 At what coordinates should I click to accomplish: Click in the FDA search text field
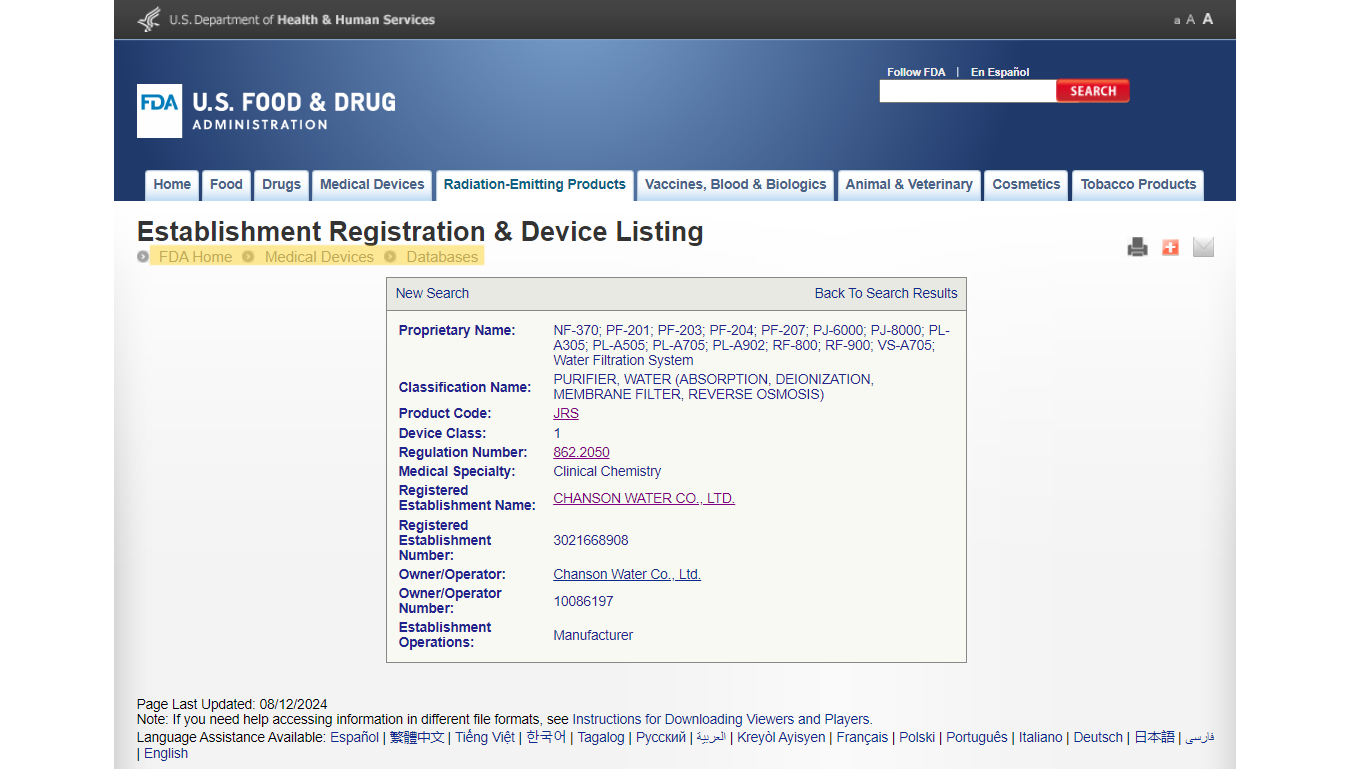967,92
